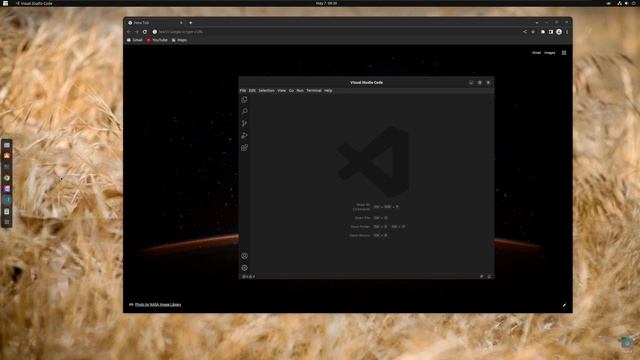Launch Chrome from the dock
The width and height of the screenshot is (640, 360).
coord(7,178)
